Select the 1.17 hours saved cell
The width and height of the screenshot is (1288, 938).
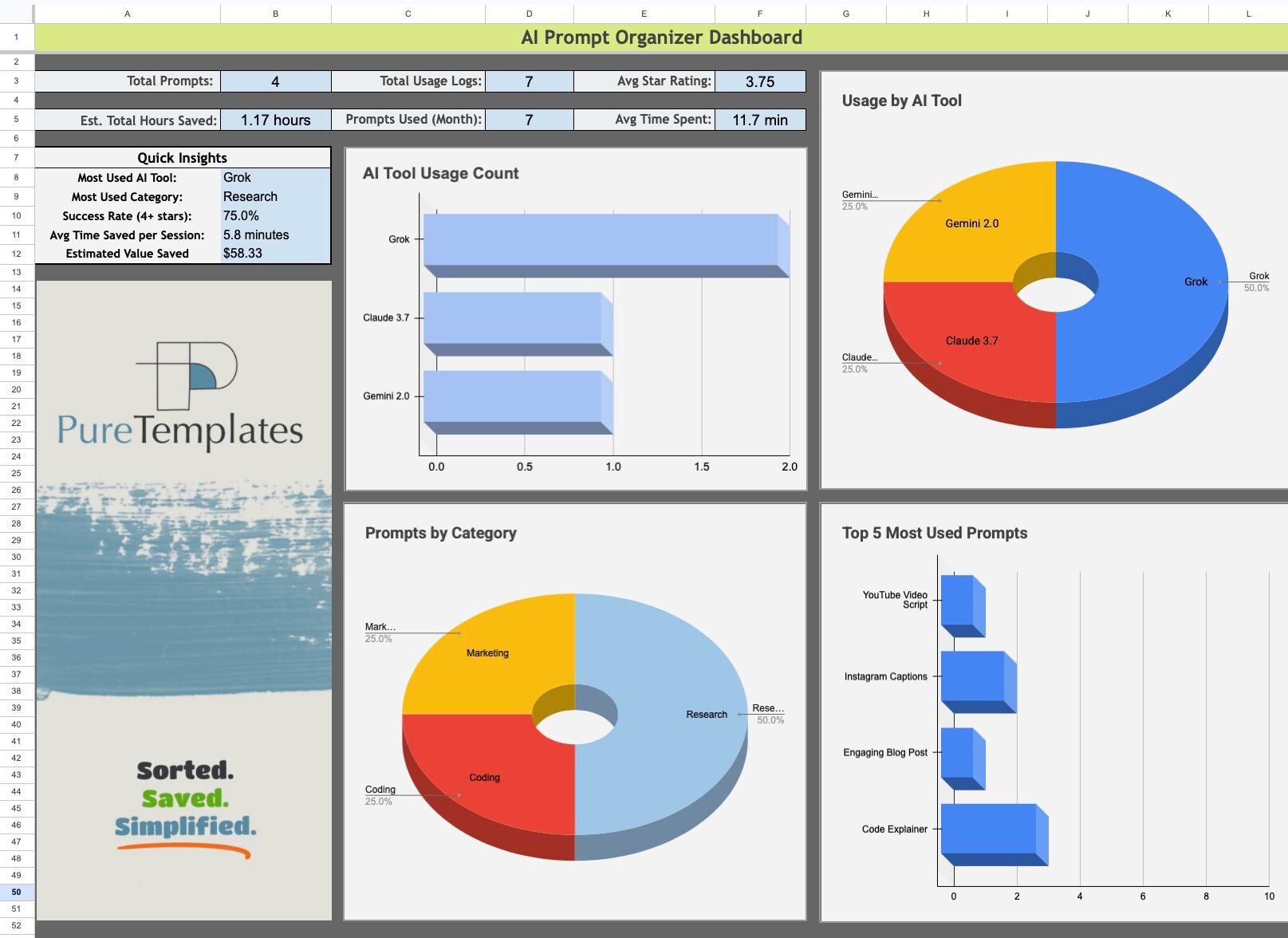(x=275, y=120)
